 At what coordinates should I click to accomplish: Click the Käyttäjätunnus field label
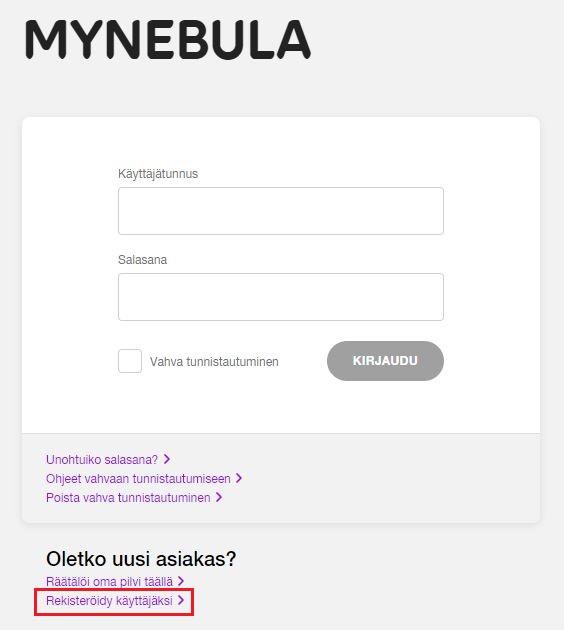[158, 174]
